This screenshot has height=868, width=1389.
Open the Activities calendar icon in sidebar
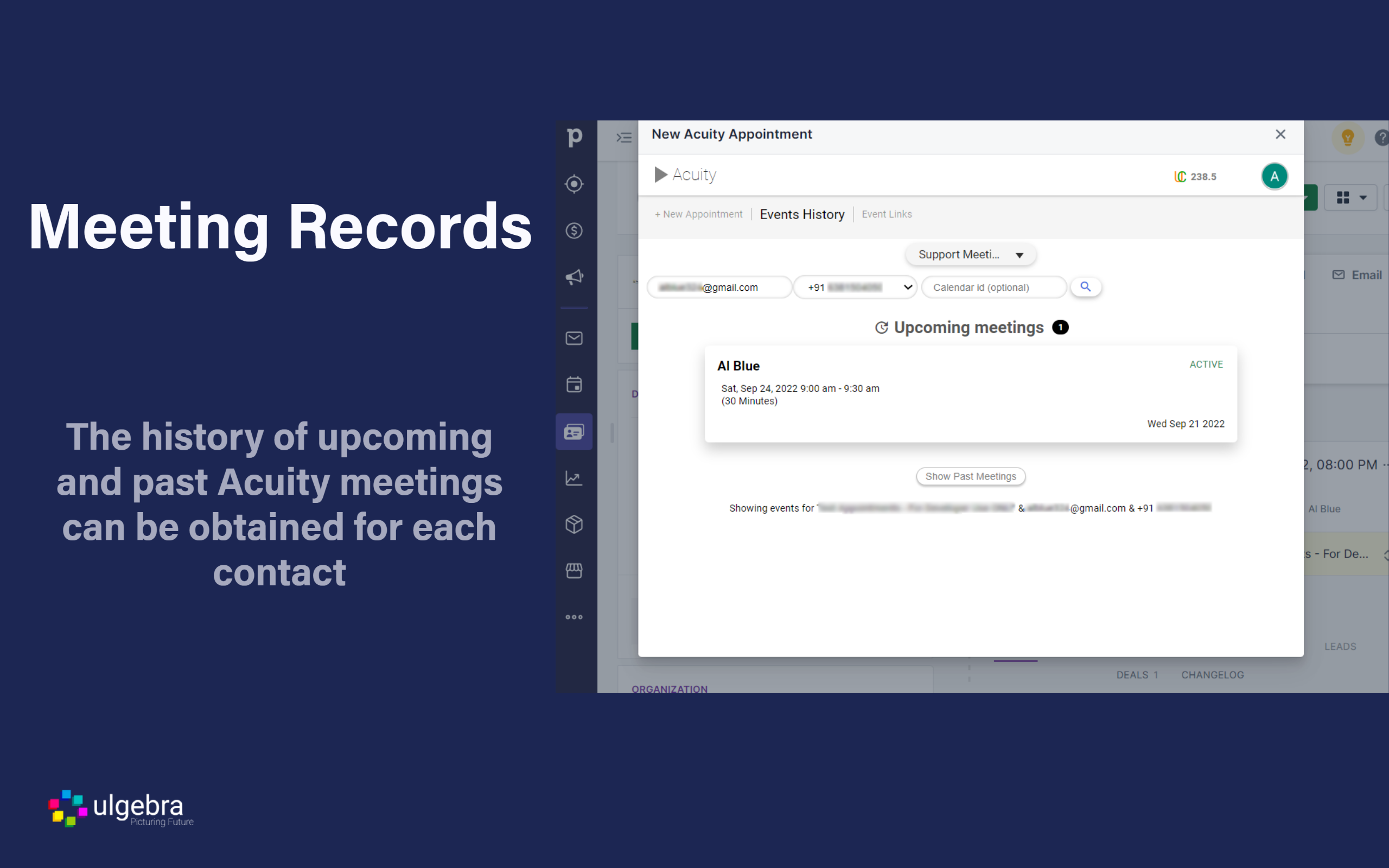tap(574, 384)
